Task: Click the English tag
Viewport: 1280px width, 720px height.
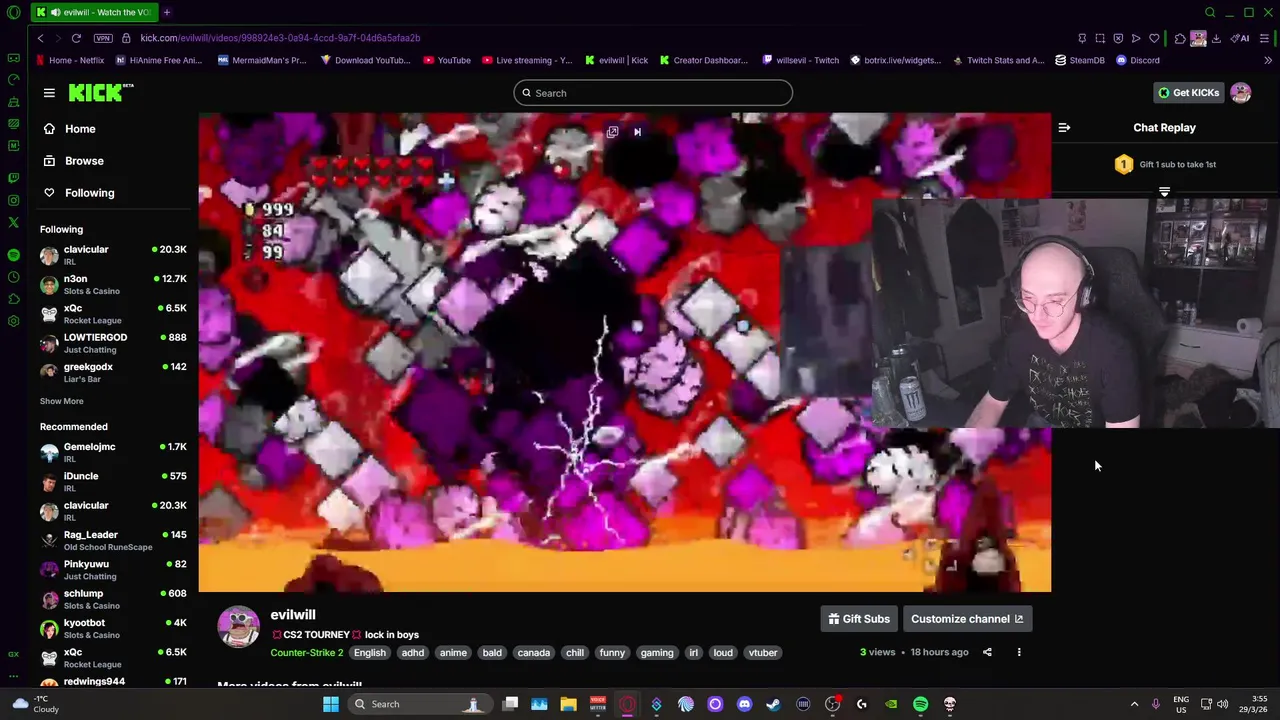Action: 369,653
